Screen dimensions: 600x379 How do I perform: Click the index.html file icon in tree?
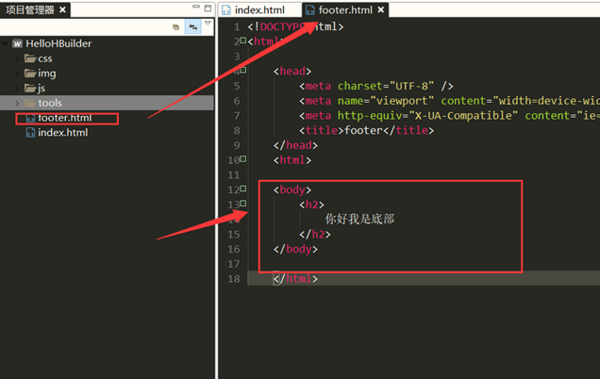[x=30, y=133]
